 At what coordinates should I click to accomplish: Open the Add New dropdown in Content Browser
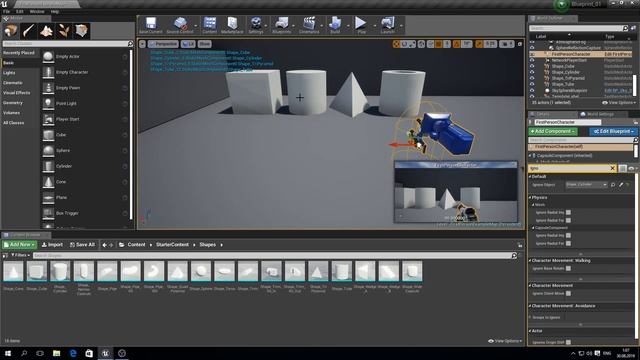click(x=19, y=244)
